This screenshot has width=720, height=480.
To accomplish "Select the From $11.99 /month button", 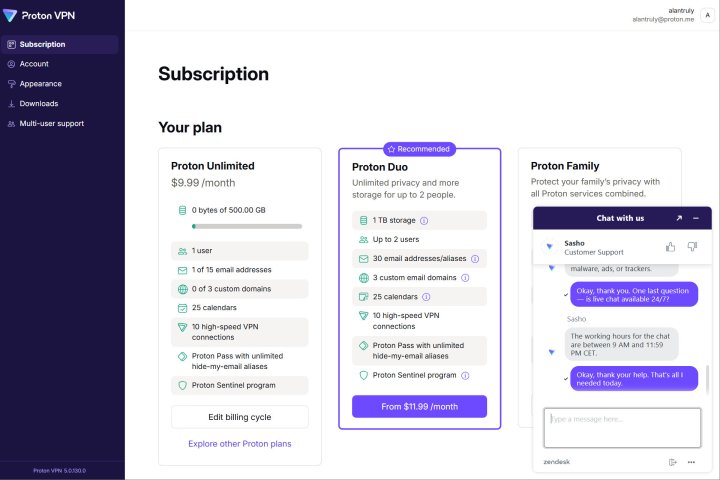I will coord(419,407).
